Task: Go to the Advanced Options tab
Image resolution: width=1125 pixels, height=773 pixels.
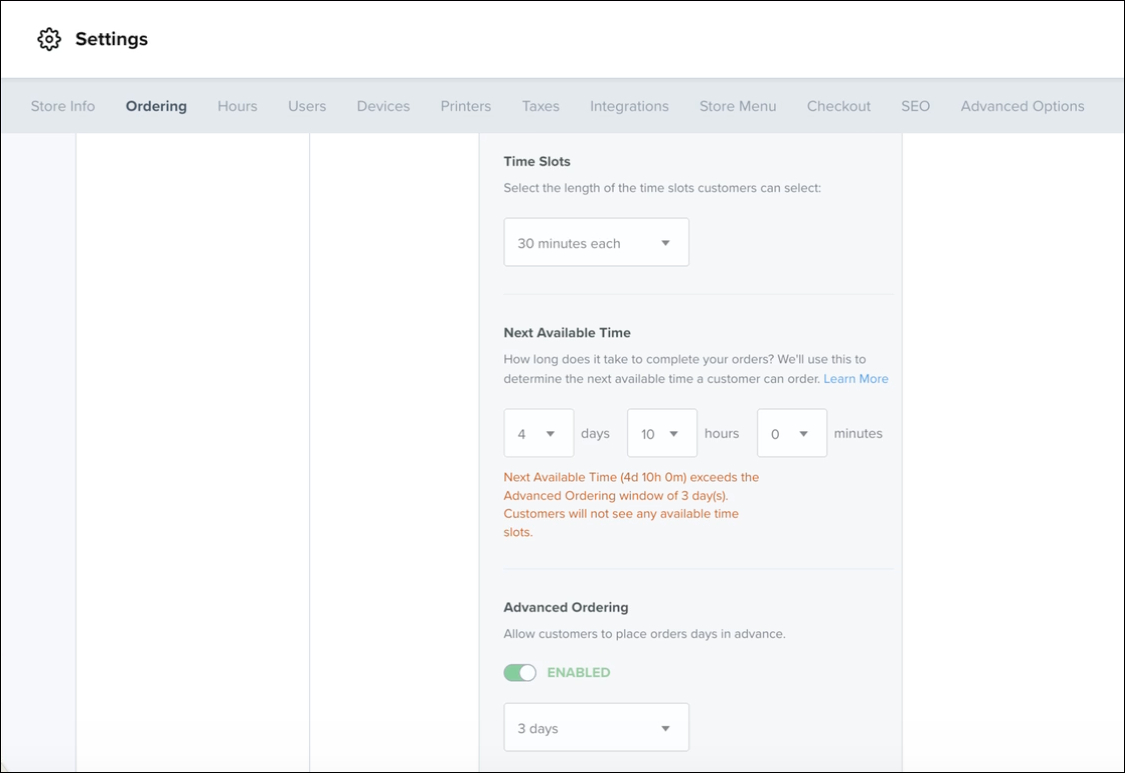Action: [1022, 106]
